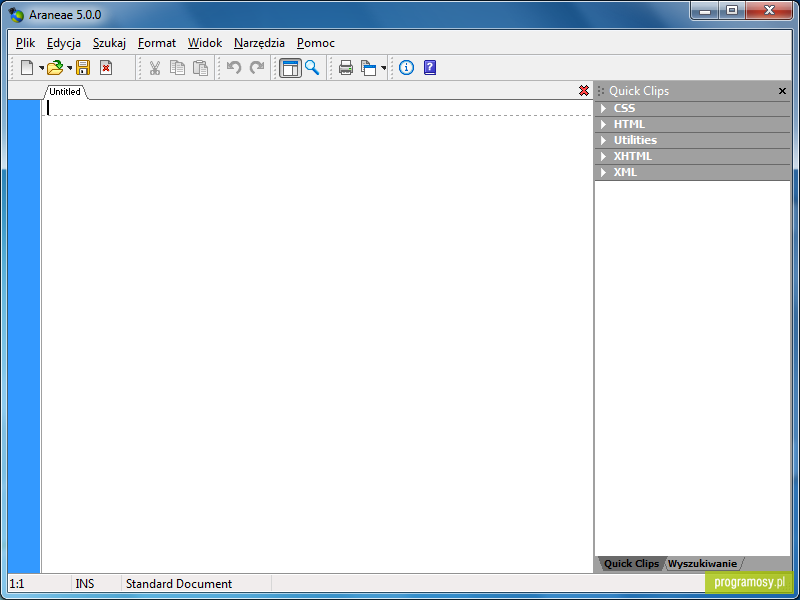The height and width of the screenshot is (600, 800).
Task: Click the open folder icon
Action: (55, 67)
